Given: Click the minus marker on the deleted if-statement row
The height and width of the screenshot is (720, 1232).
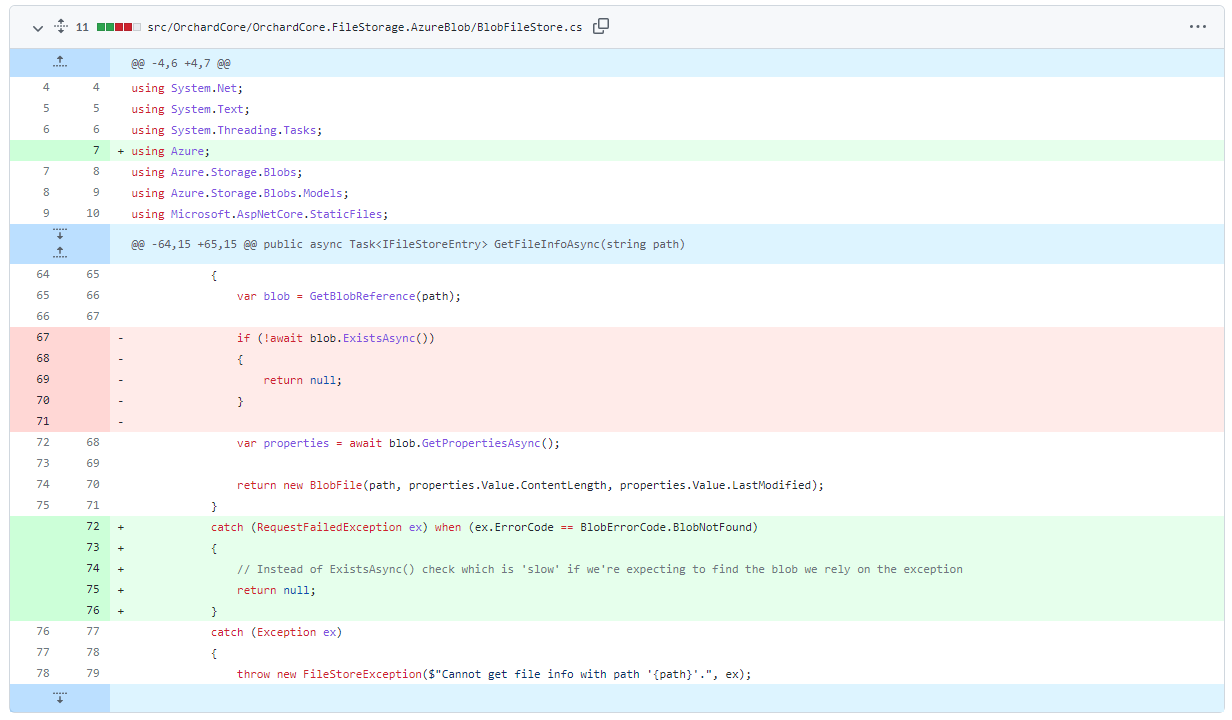Looking at the screenshot, I should click(x=121, y=338).
